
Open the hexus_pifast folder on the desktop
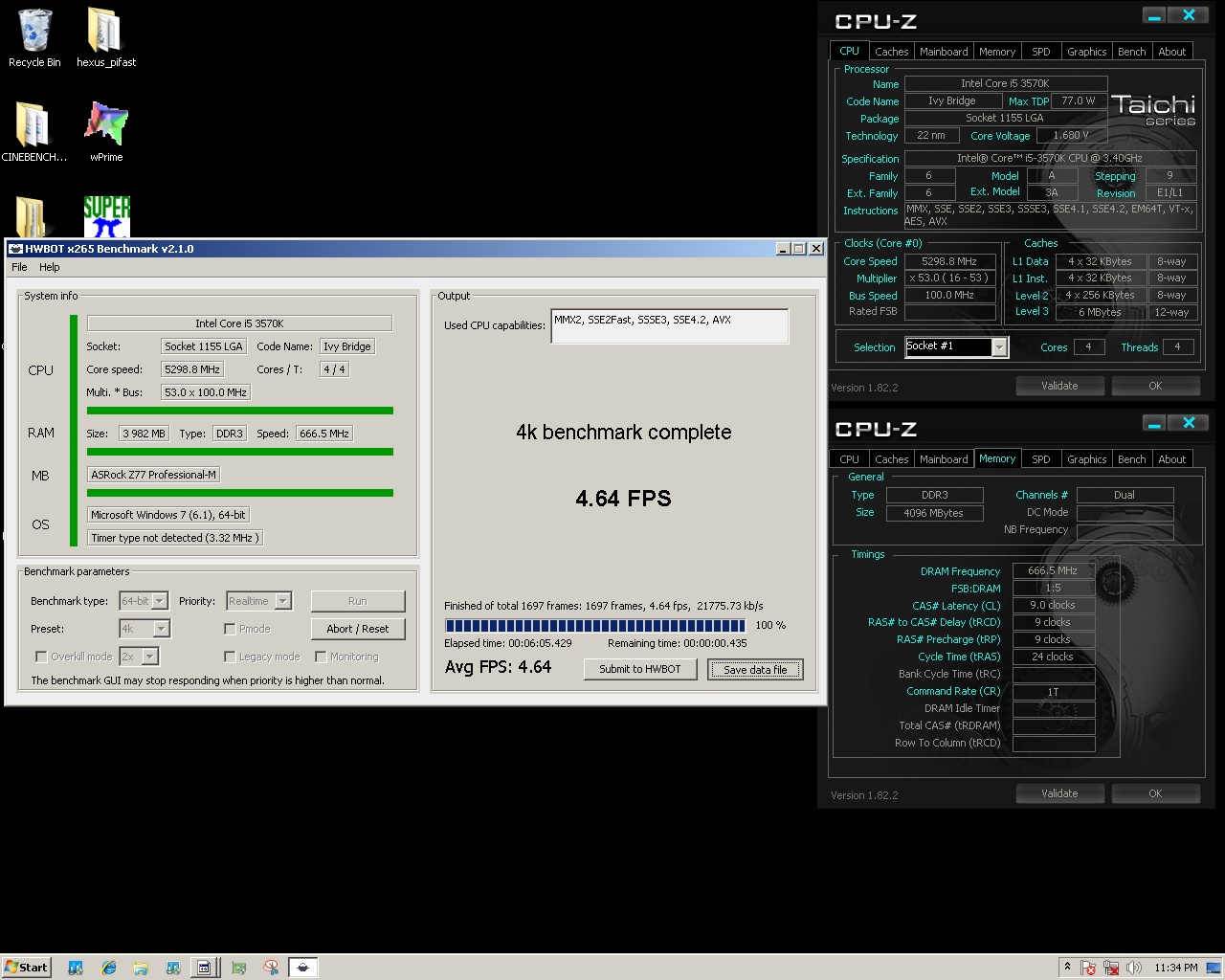(x=105, y=38)
